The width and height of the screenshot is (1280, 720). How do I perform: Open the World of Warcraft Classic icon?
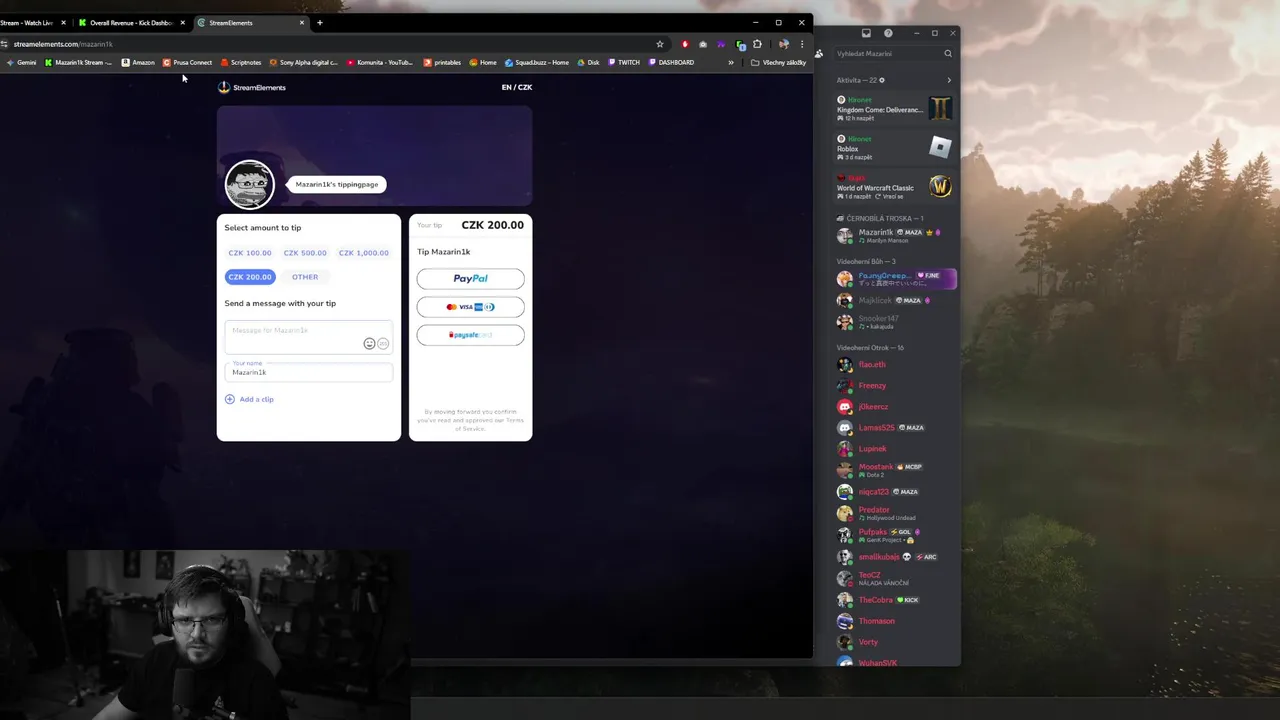[940, 186]
